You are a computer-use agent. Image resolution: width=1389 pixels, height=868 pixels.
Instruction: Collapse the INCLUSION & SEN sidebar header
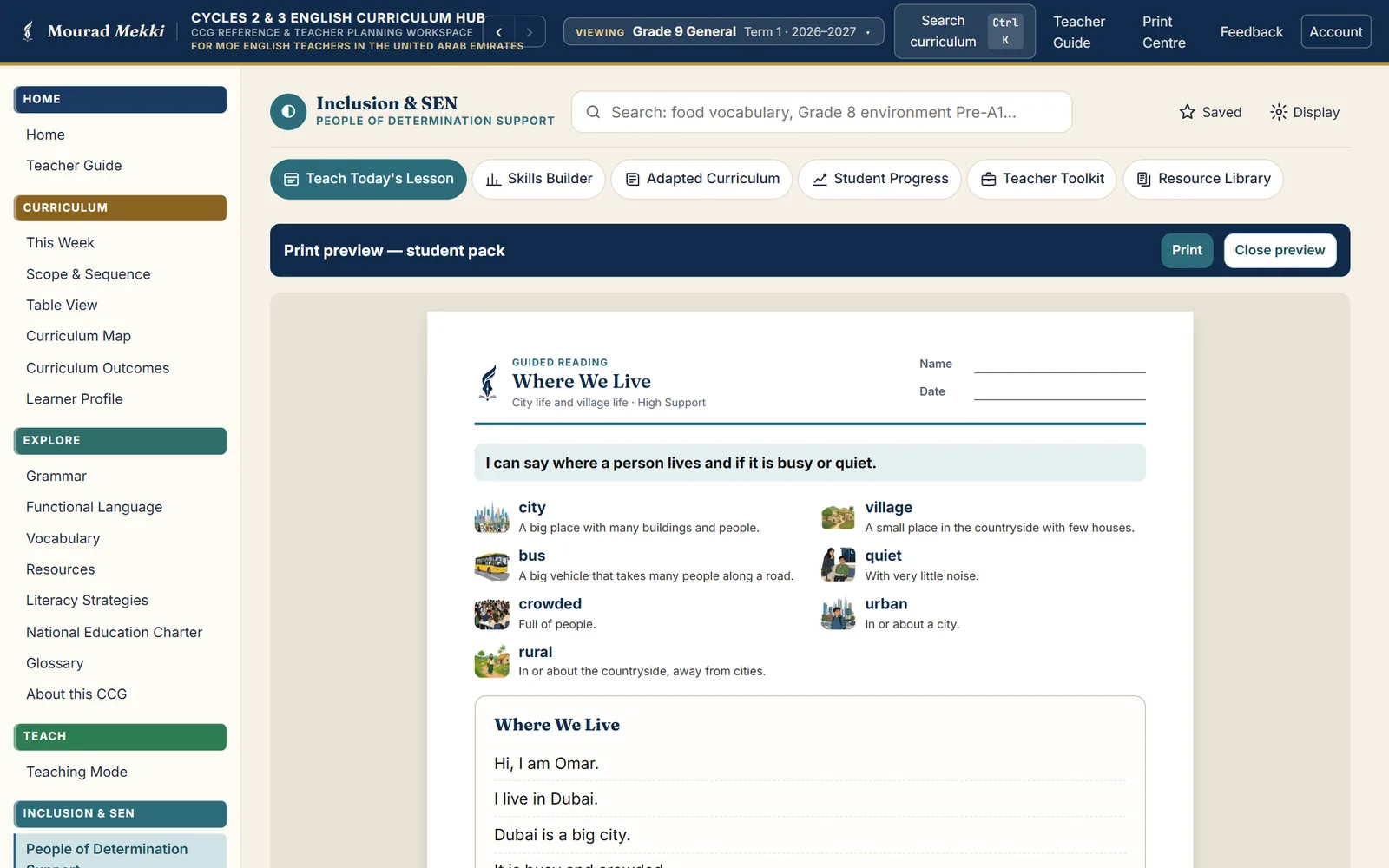pyautogui.click(x=120, y=814)
